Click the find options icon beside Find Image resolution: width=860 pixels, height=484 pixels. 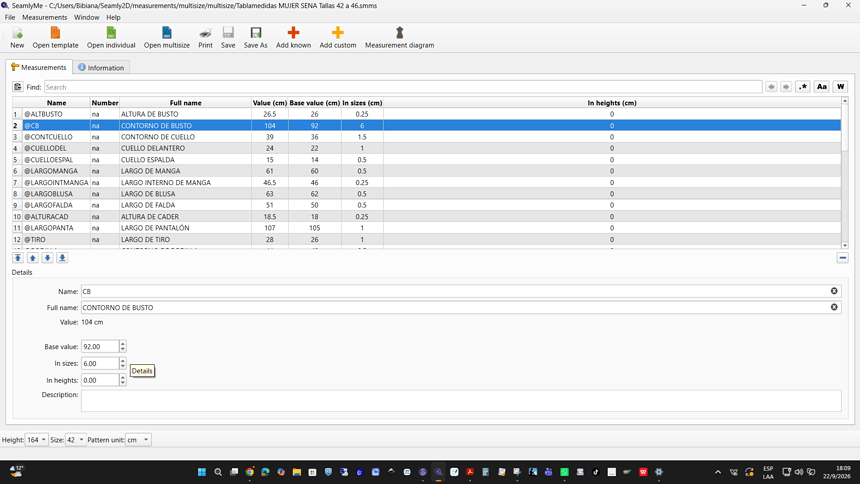tap(18, 87)
